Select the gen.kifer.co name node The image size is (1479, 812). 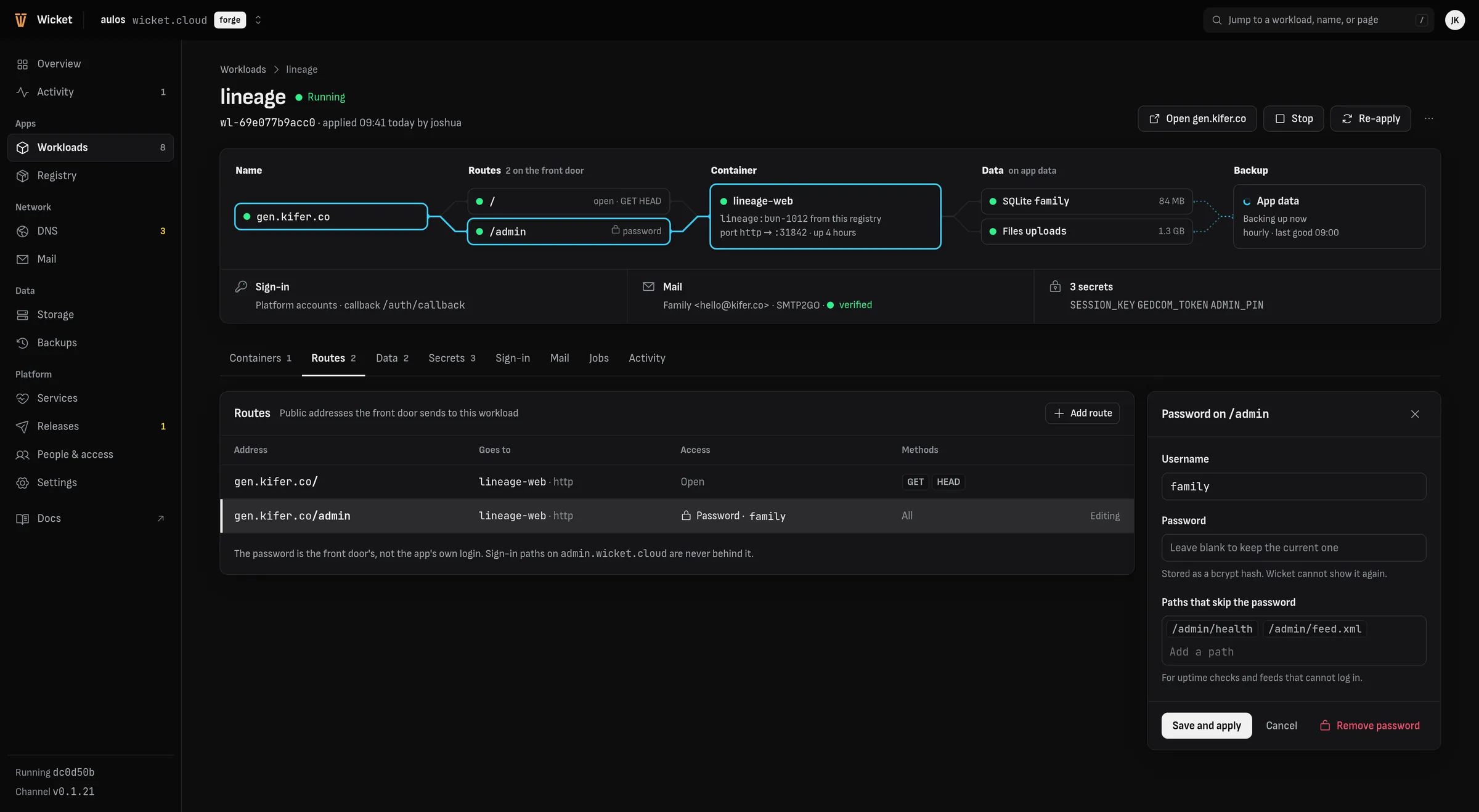(x=331, y=216)
